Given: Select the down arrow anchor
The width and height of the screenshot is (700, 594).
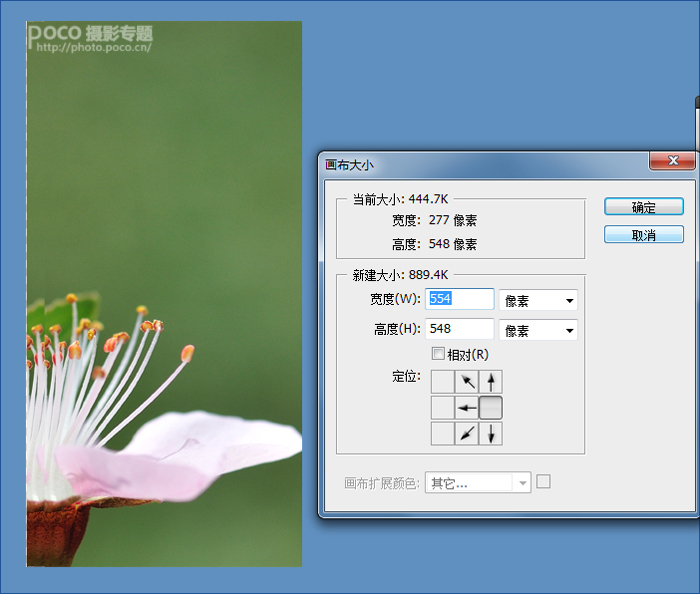Looking at the screenshot, I should [491, 433].
